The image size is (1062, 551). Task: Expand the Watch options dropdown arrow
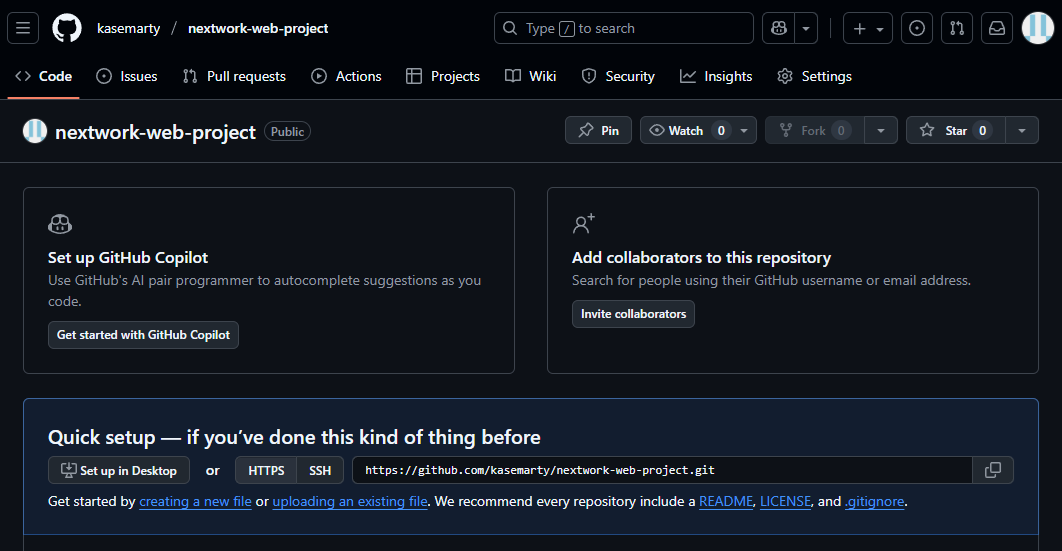click(744, 131)
